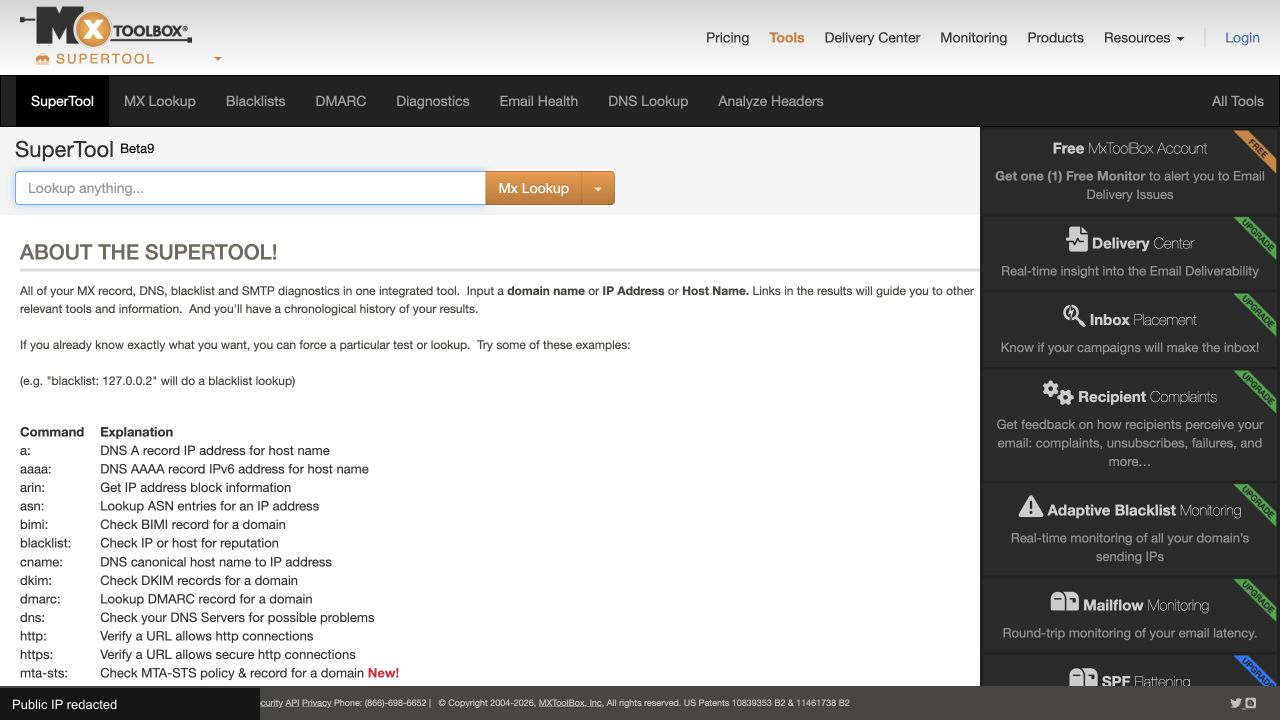This screenshot has width=1280, height=720.
Task: Click the 'dmarc:' command
Action: (40, 599)
